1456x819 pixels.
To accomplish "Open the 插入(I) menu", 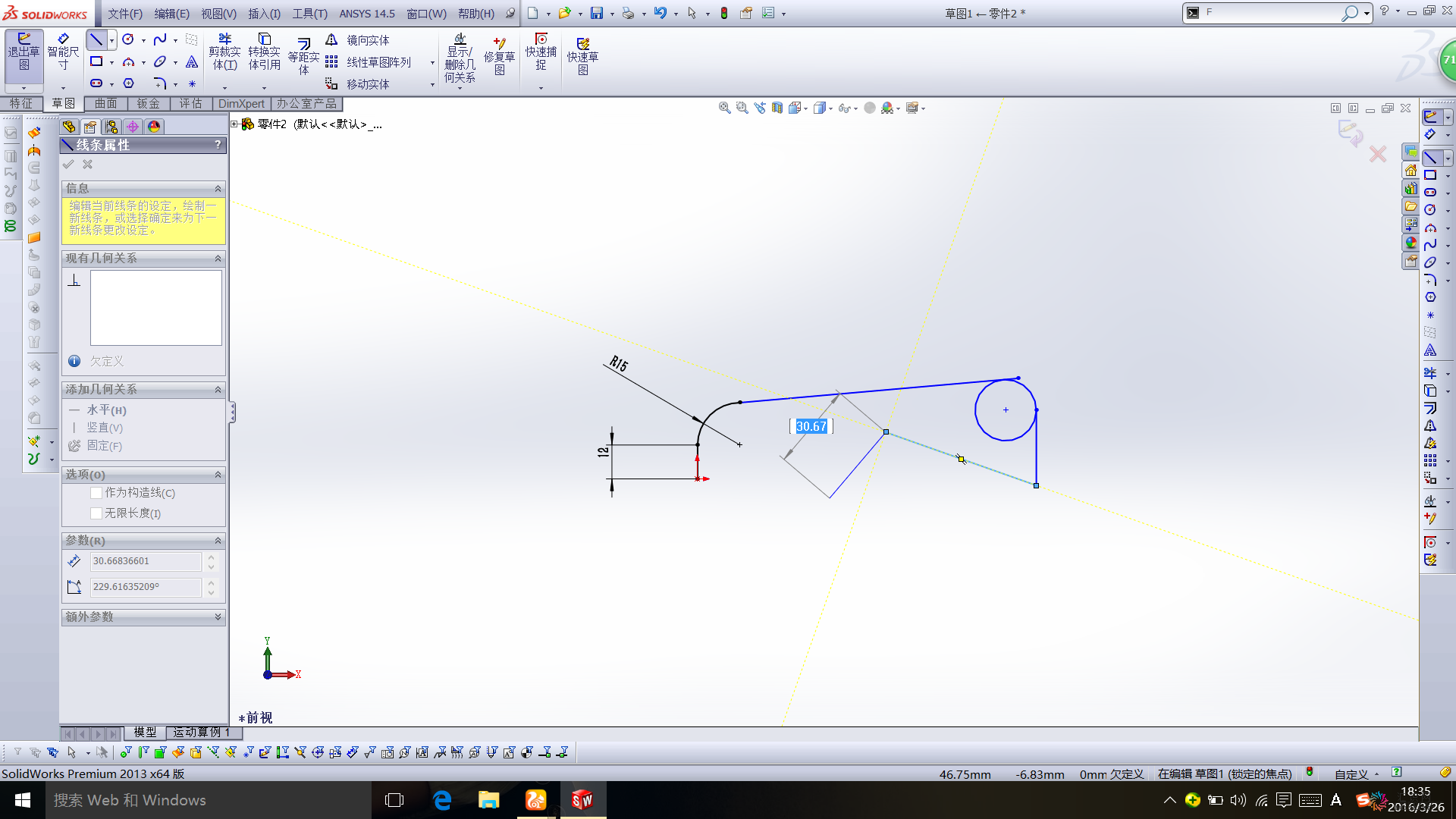I will pos(264,14).
